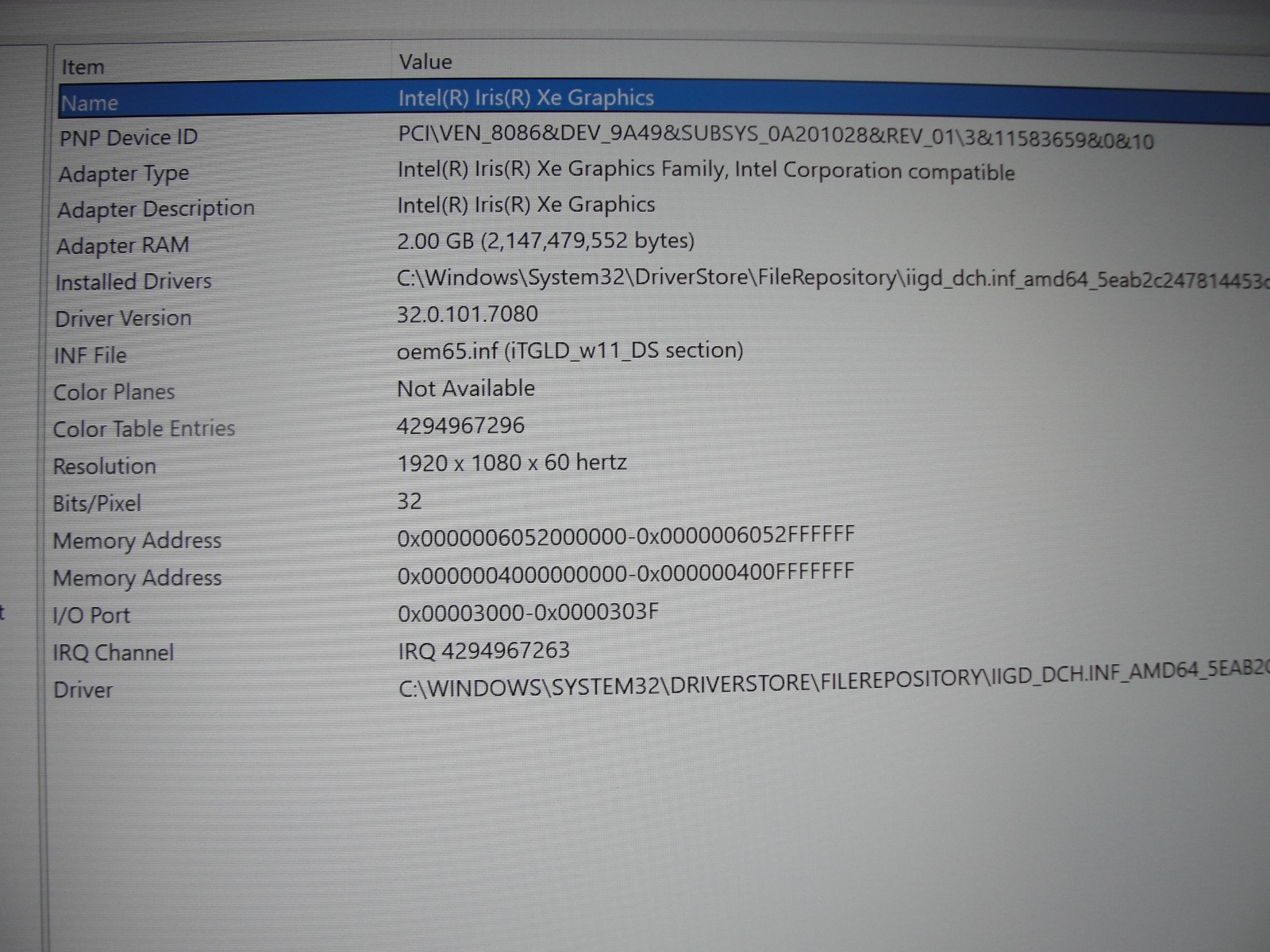Select the Bits/Pixel row

(97, 504)
